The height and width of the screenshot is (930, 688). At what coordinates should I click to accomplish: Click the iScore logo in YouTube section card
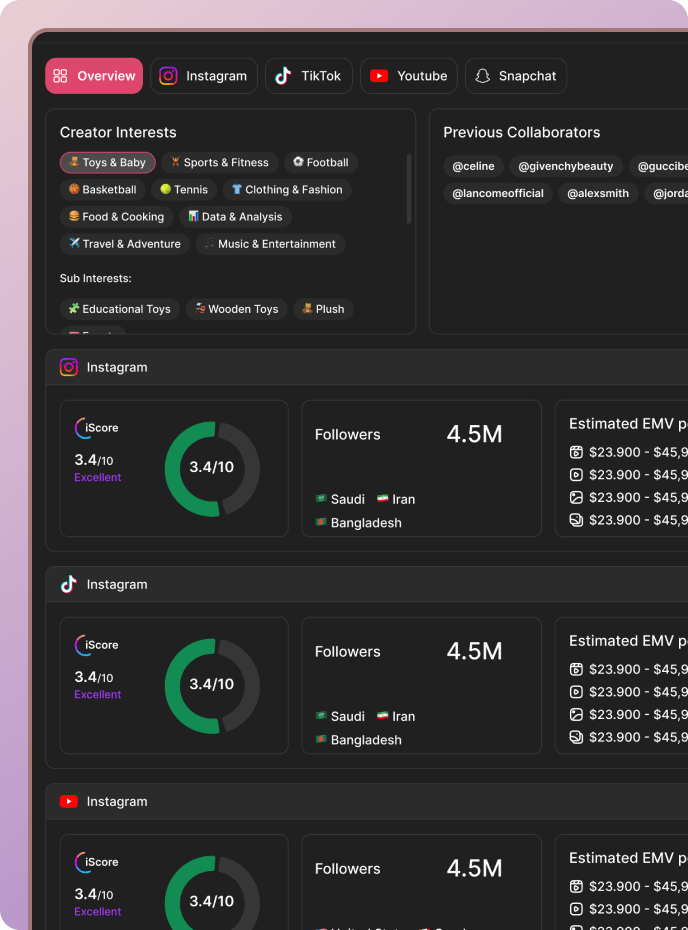tap(96, 862)
